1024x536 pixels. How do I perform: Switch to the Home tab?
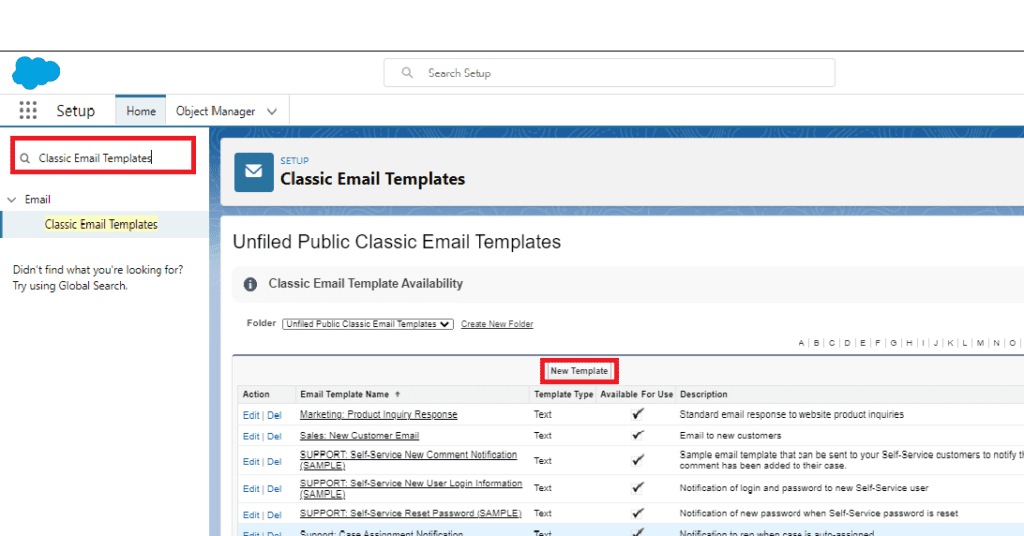pos(141,111)
